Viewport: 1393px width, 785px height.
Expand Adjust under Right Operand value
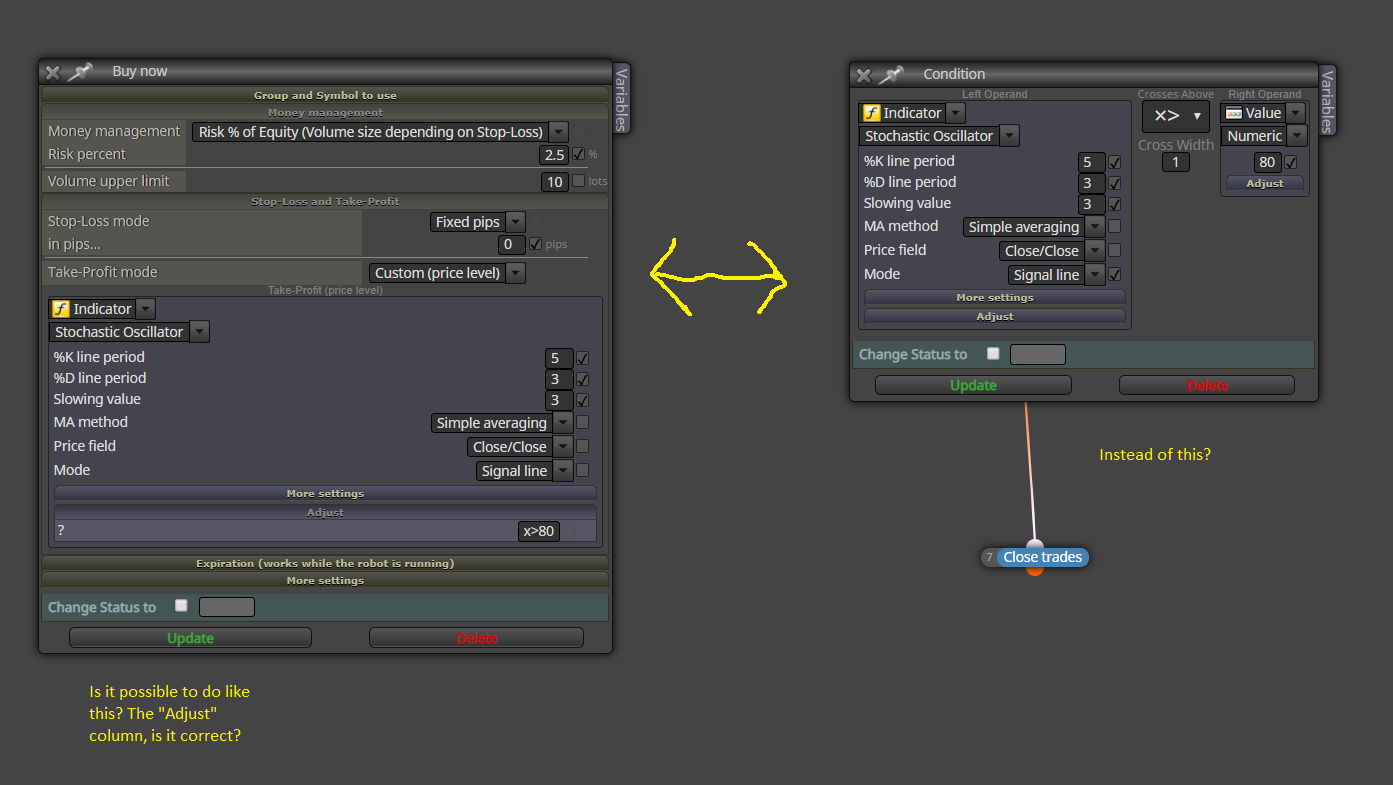[1265, 183]
